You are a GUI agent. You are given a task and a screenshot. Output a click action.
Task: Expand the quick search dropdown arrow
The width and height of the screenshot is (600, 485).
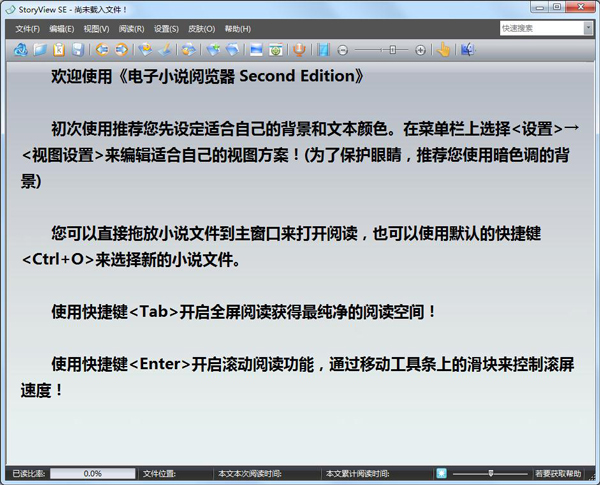tap(589, 28)
